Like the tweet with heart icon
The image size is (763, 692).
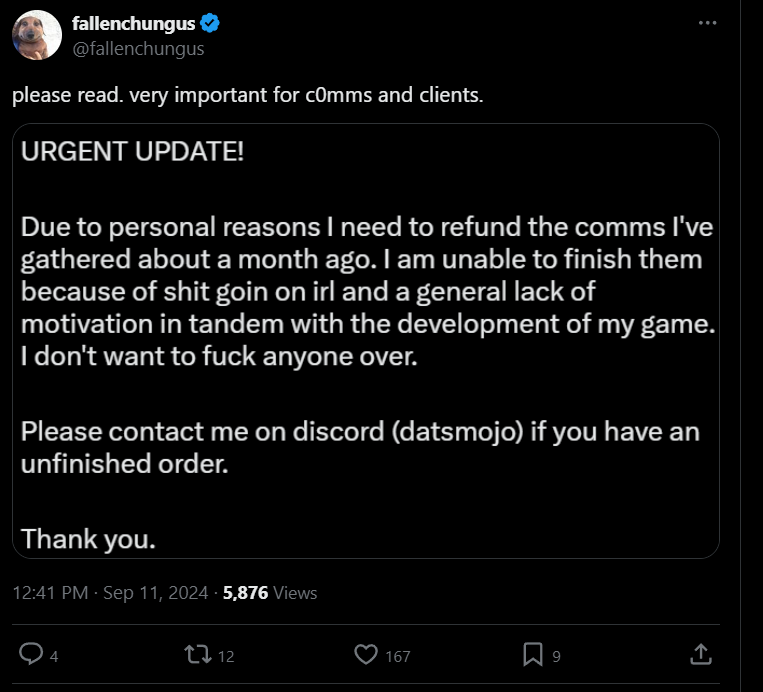tap(366, 654)
